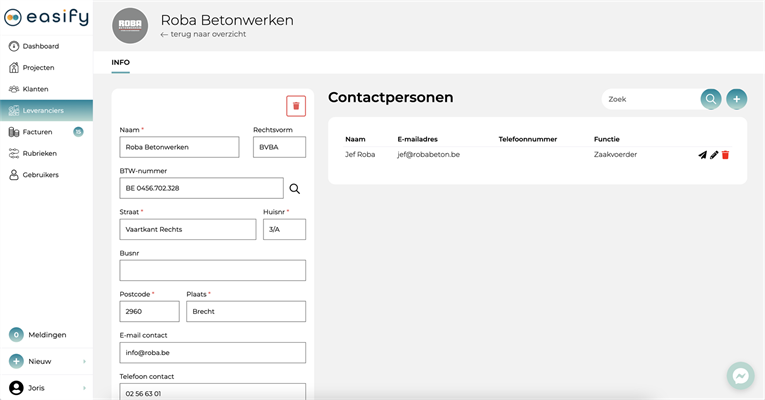Viewport: 765px width, 400px height.
Task: Open Facturen in the sidebar
Action: [36, 132]
